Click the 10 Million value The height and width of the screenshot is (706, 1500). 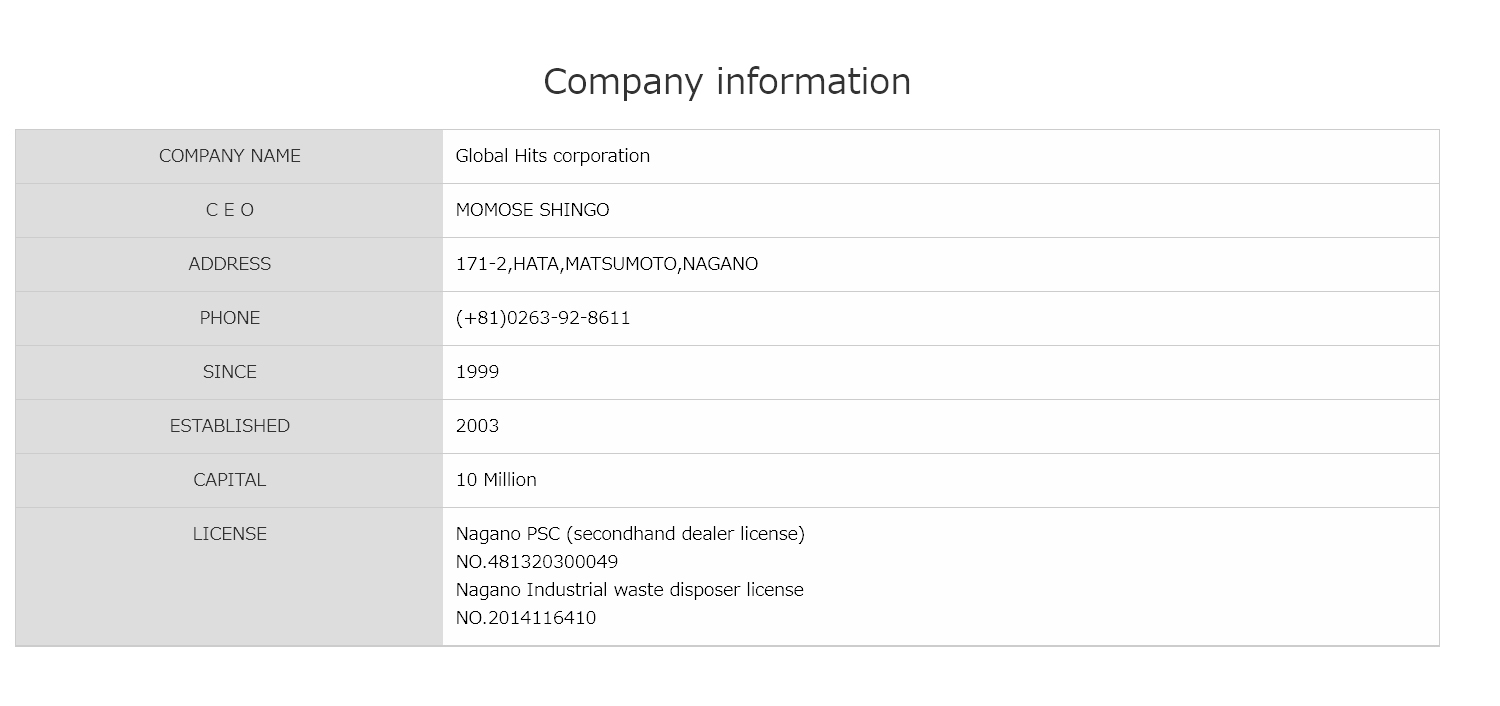click(x=497, y=480)
